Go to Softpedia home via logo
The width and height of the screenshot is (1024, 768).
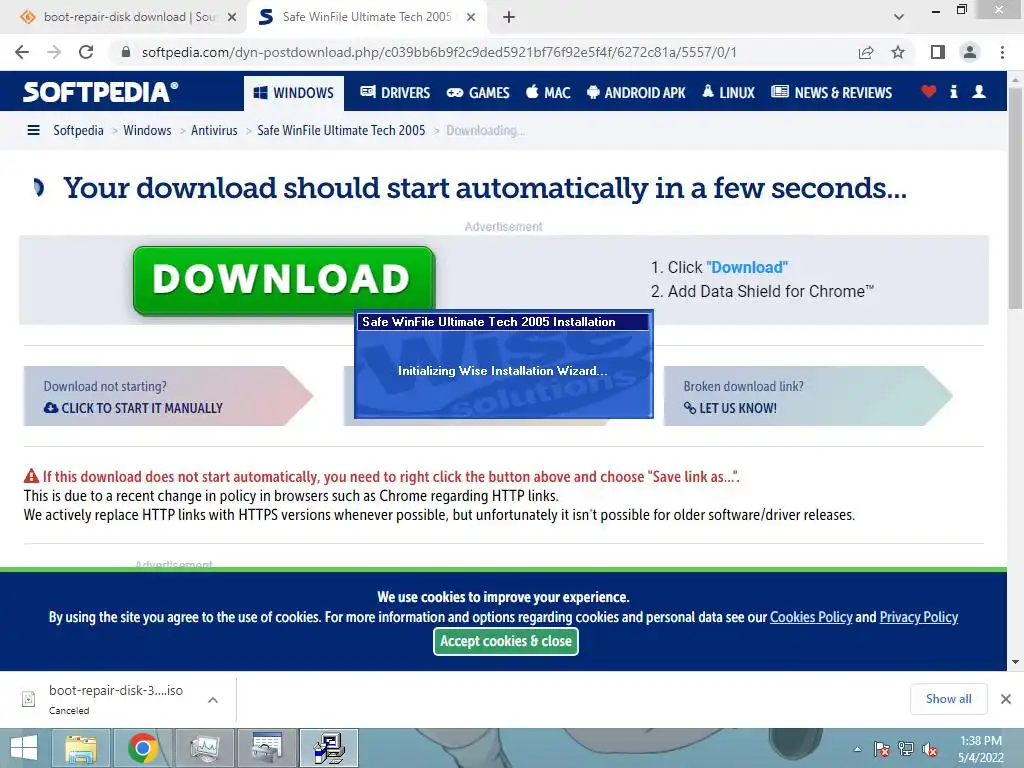[100, 92]
